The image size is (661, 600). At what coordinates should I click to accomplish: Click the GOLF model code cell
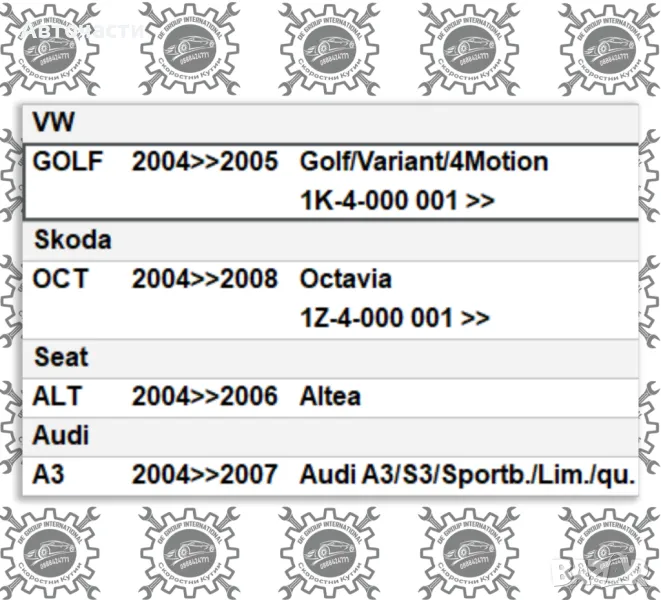click(x=68, y=162)
